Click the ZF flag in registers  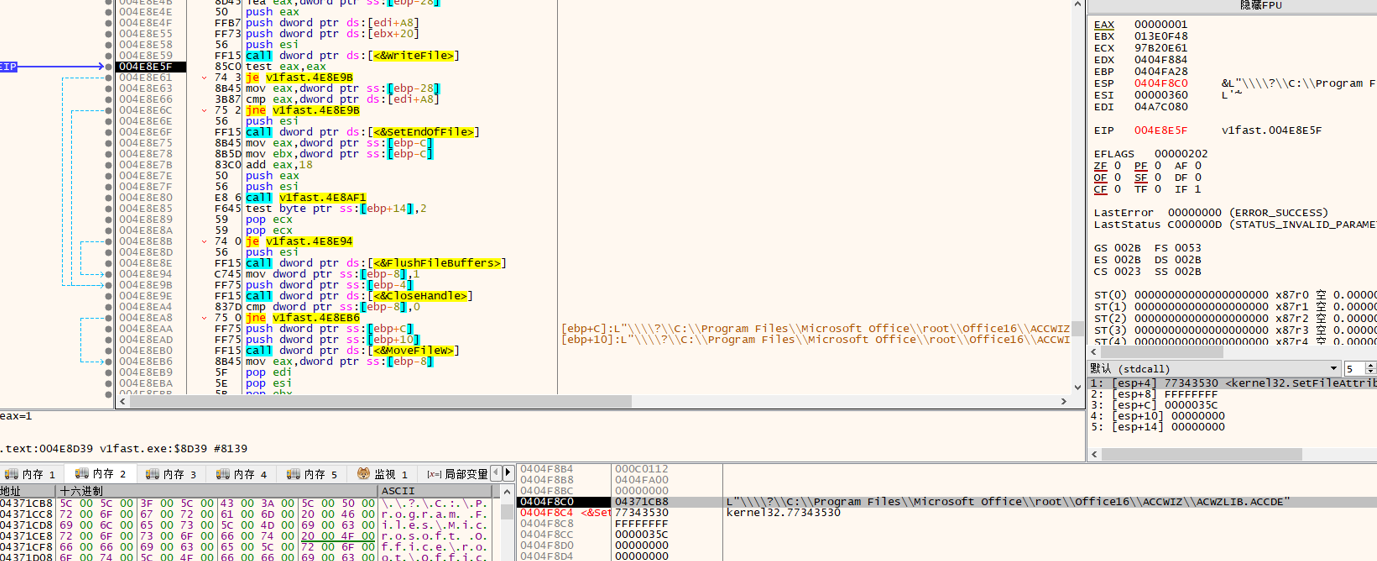1100,167
